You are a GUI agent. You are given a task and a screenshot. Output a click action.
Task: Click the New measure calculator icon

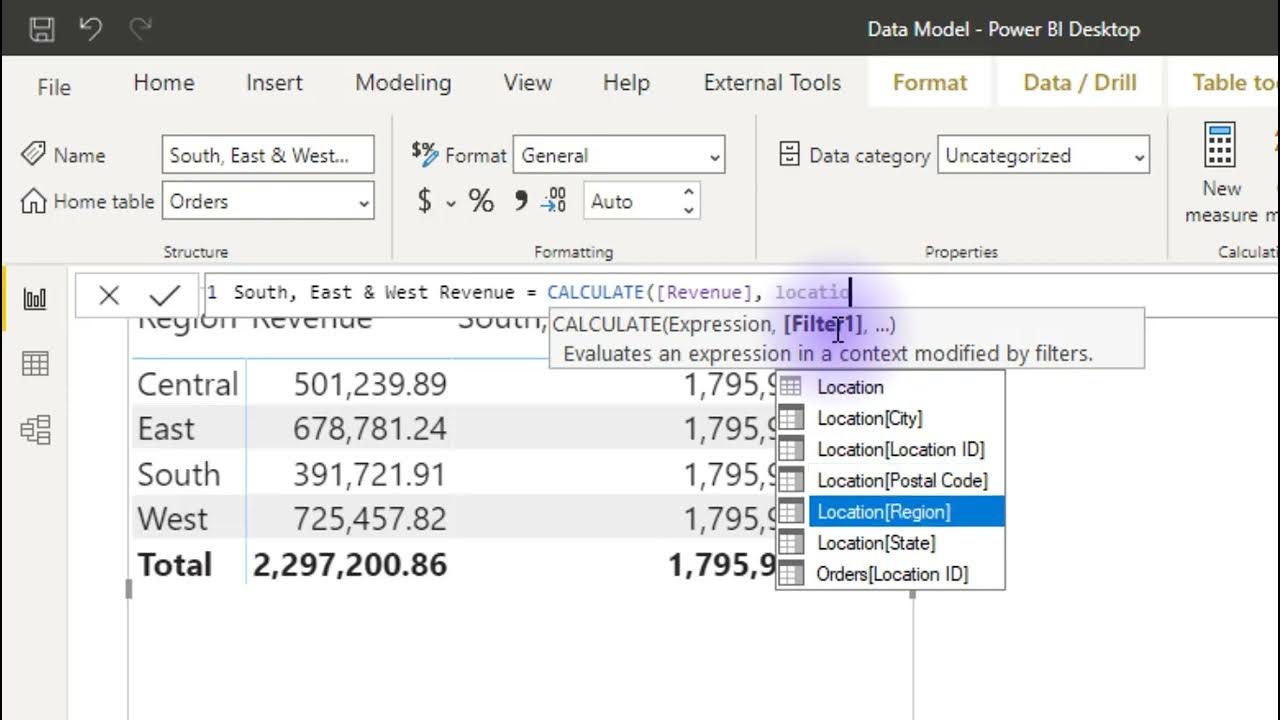(x=1220, y=147)
